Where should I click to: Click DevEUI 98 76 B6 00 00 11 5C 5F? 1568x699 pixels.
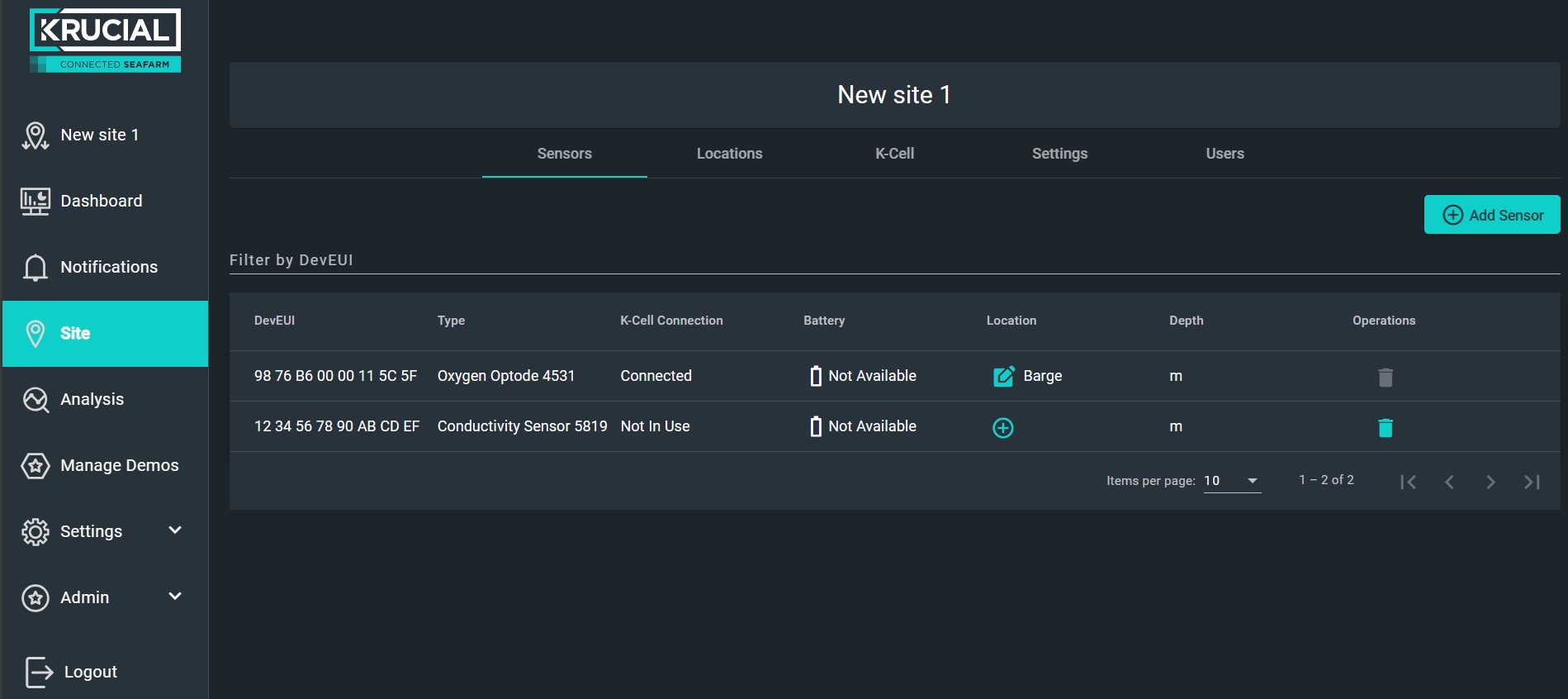coord(335,376)
